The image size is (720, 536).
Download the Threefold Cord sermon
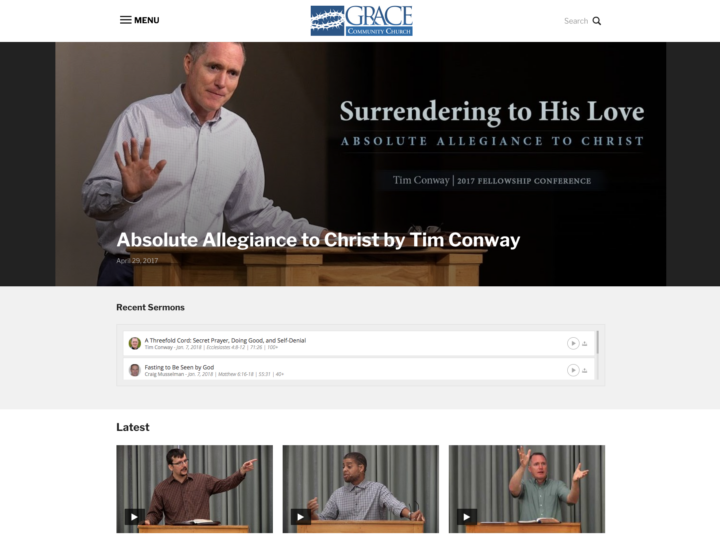pyautogui.click(x=585, y=344)
